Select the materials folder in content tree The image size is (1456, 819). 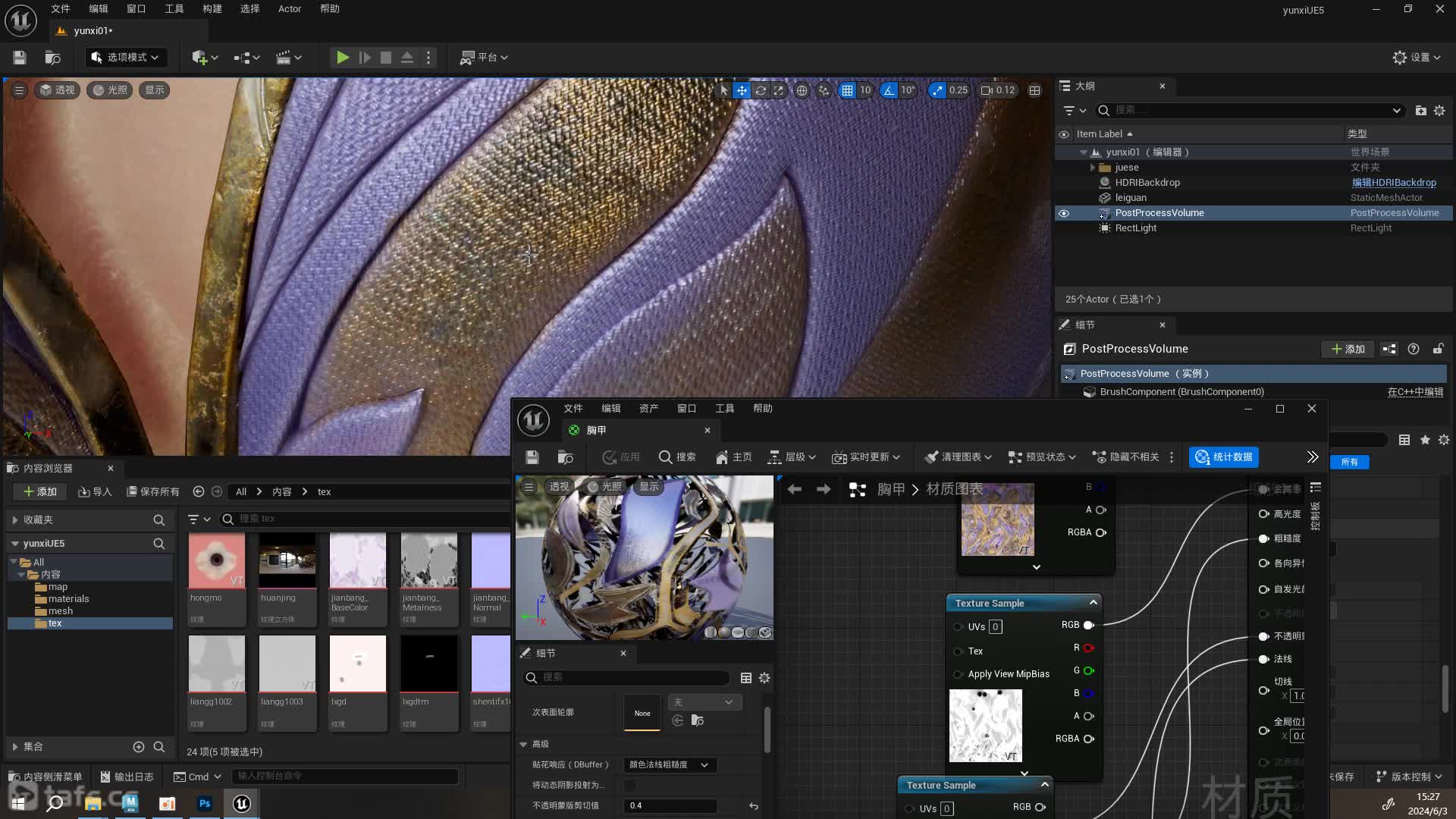68,599
